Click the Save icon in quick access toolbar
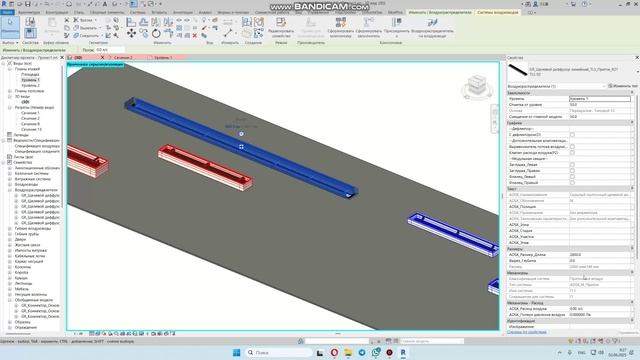The height and width of the screenshot is (360, 640). click(28, 4)
